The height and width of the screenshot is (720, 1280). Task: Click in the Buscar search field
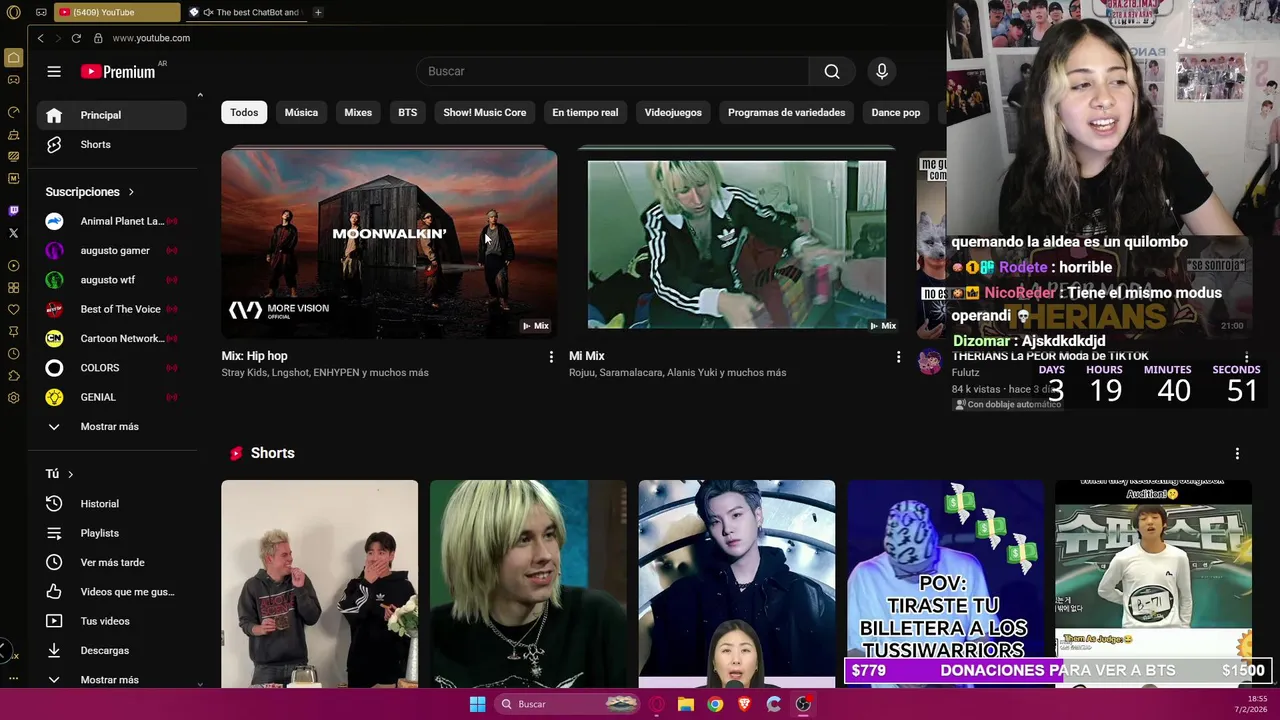coord(612,71)
